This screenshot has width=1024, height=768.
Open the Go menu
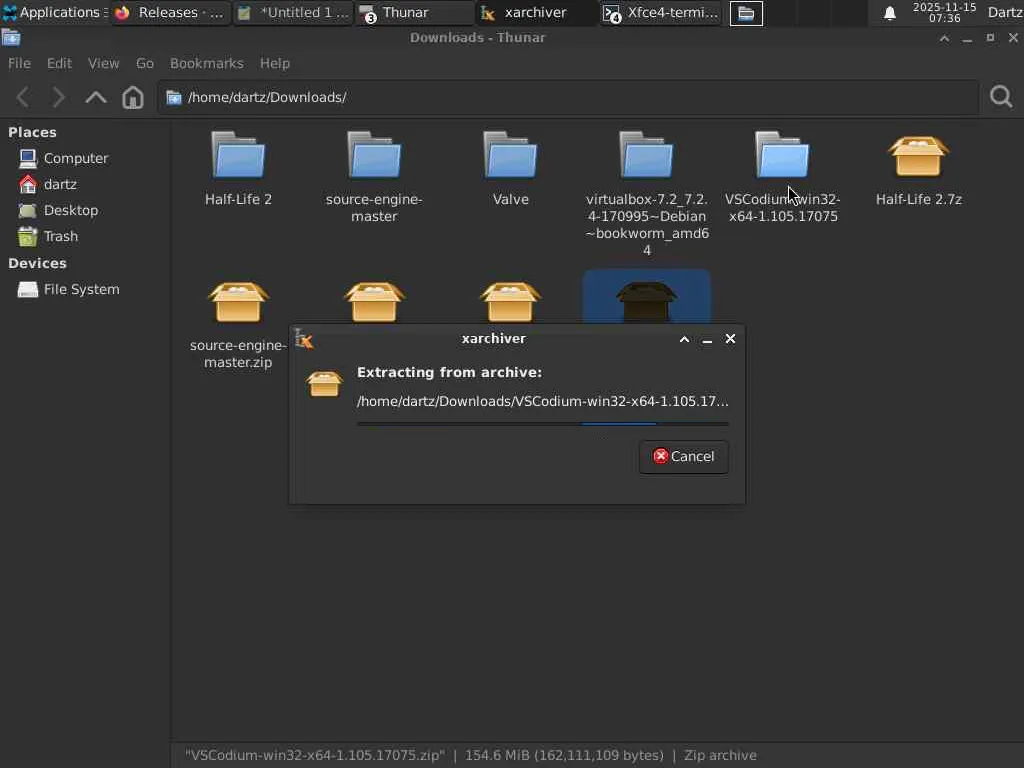144,63
